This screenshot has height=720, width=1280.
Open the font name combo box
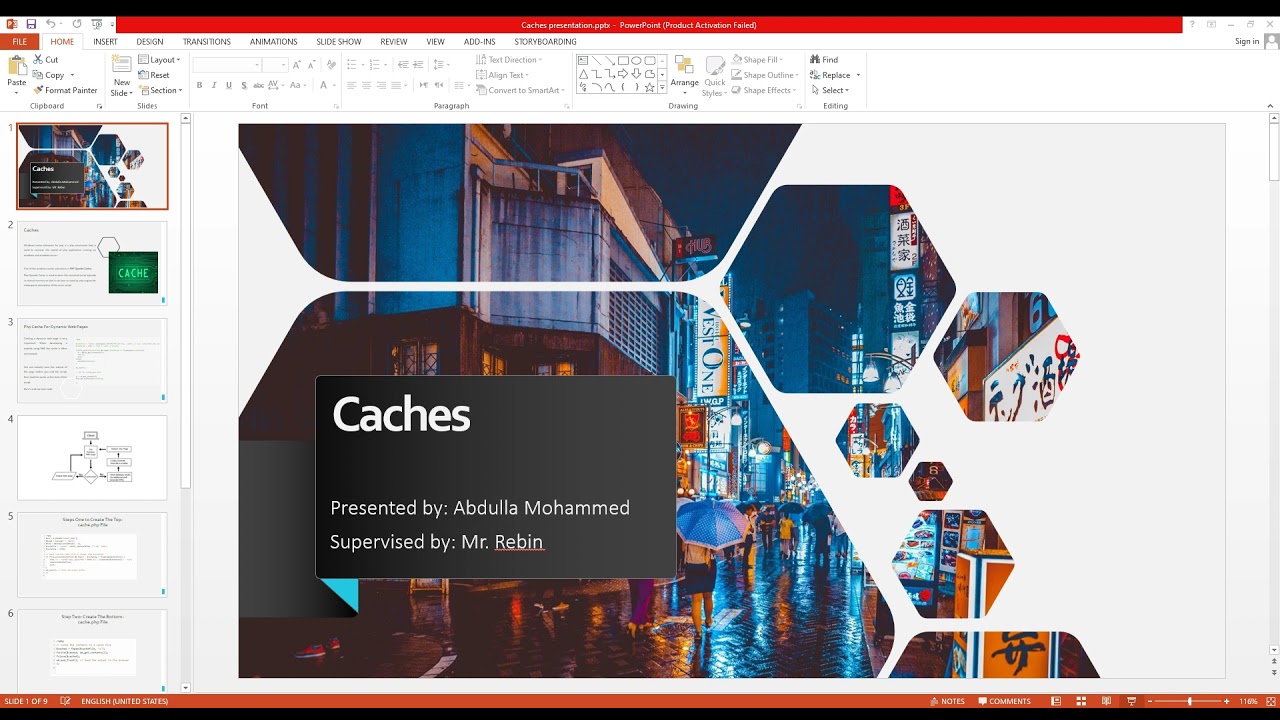coord(227,65)
